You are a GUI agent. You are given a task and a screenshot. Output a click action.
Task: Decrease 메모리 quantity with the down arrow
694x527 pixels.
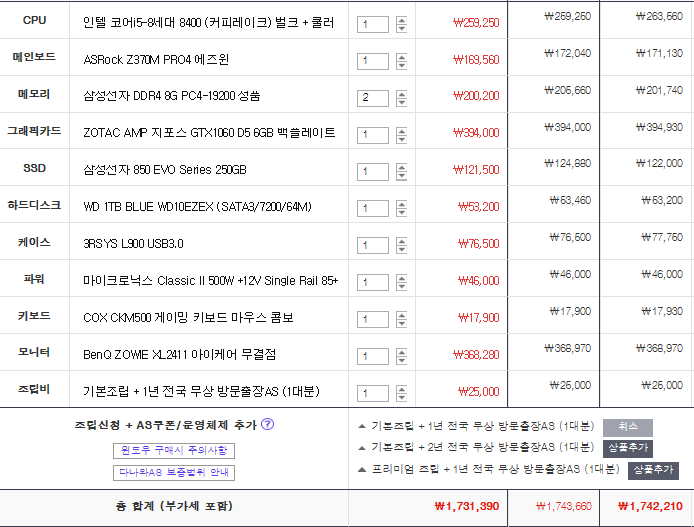pos(401,102)
